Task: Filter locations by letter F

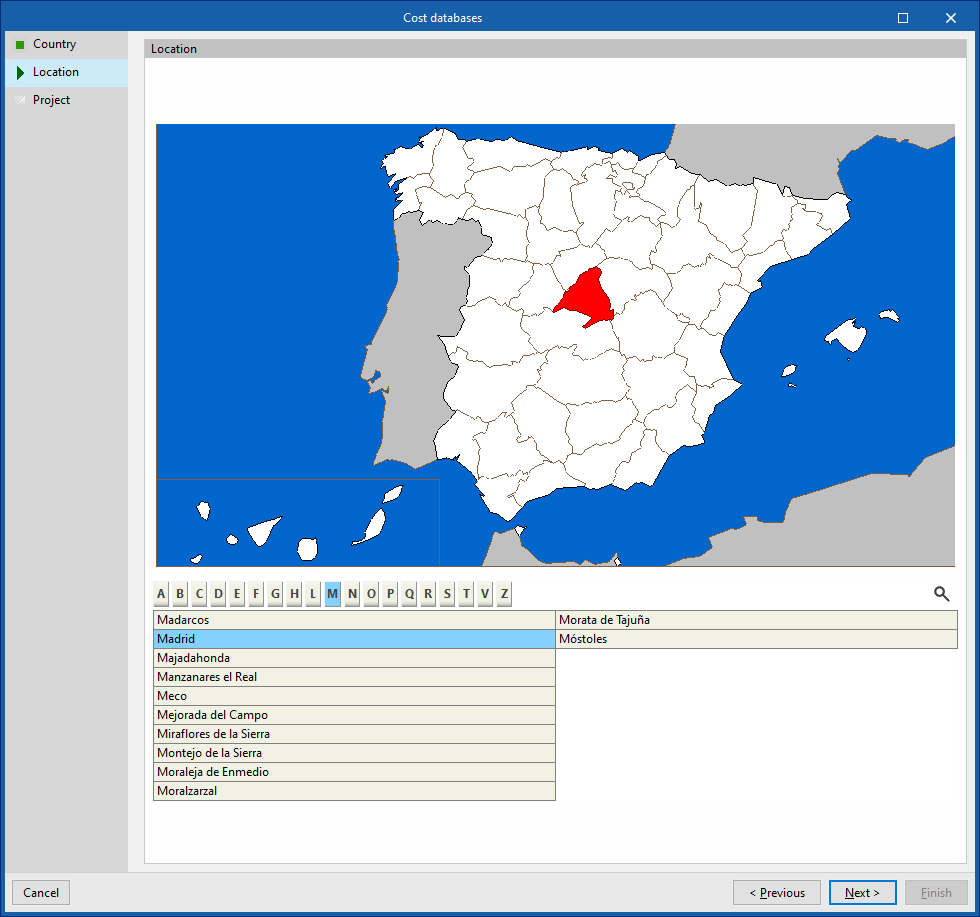Action: pyautogui.click(x=256, y=593)
